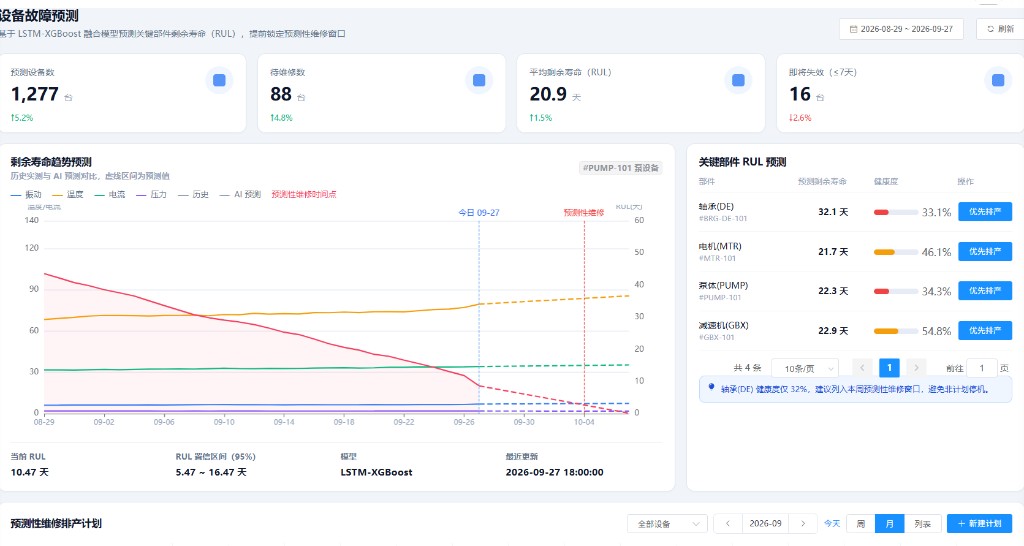
Task: Go to previous month before 2026-09
Action: tap(728, 524)
